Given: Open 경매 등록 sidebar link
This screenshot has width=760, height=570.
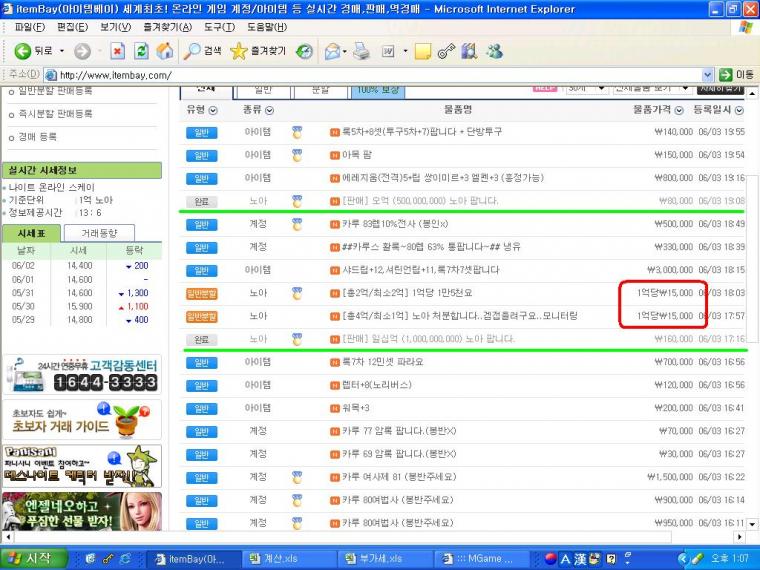Looking at the screenshot, I should [37, 137].
